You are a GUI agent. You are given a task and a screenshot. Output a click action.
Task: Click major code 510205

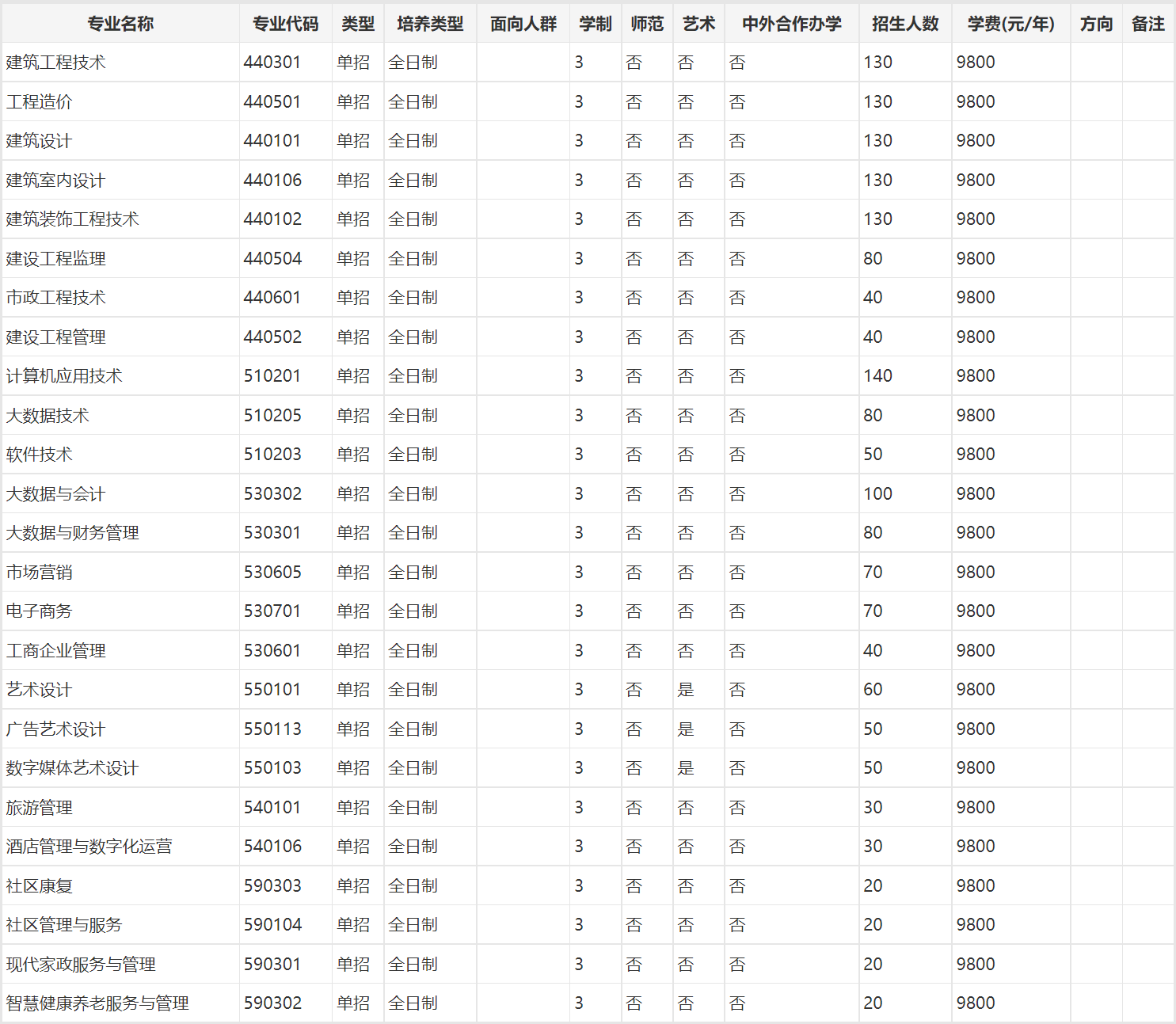click(x=272, y=415)
